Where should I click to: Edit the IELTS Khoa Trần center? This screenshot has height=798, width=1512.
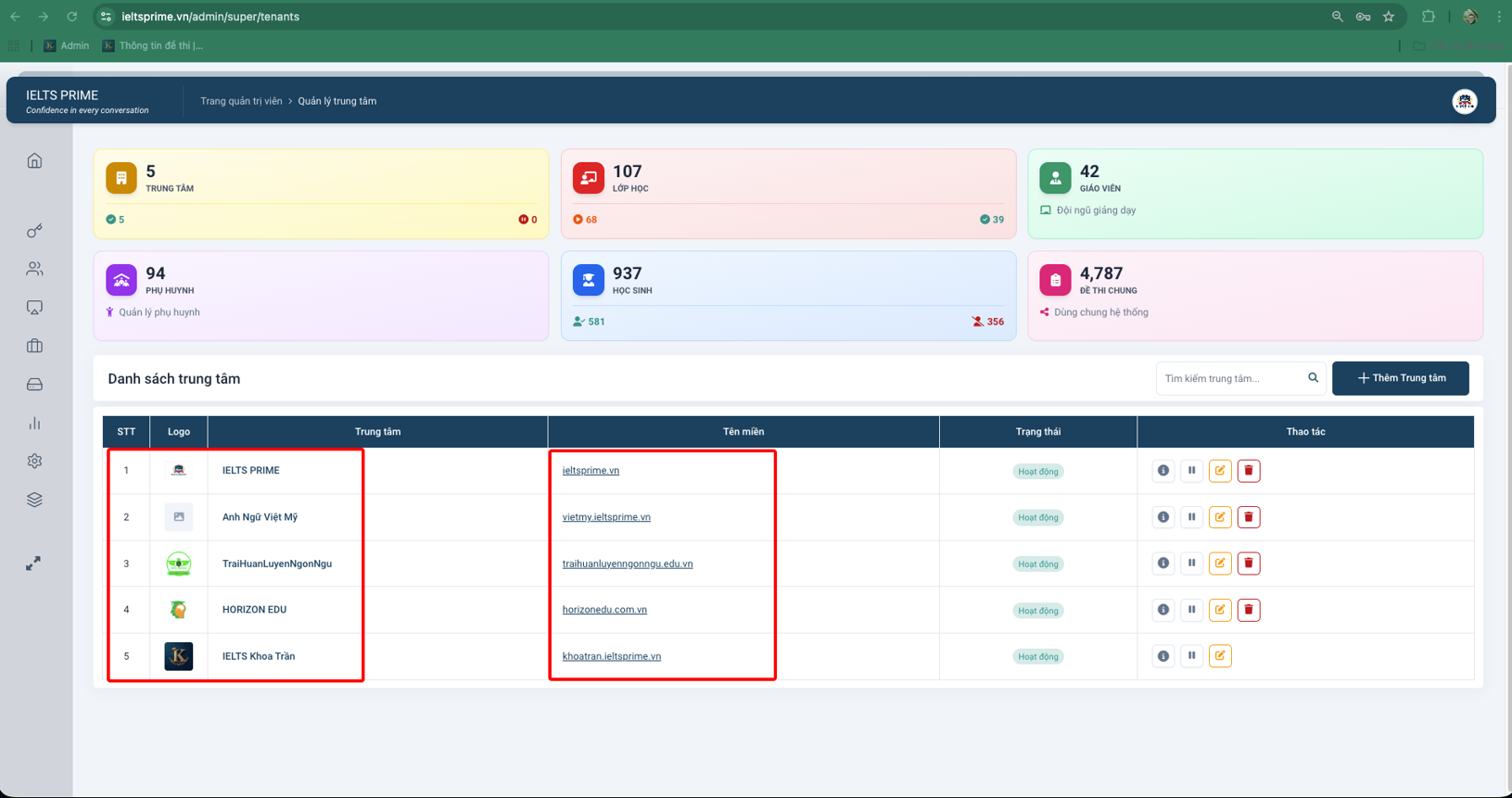click(x=1219, y=656)
